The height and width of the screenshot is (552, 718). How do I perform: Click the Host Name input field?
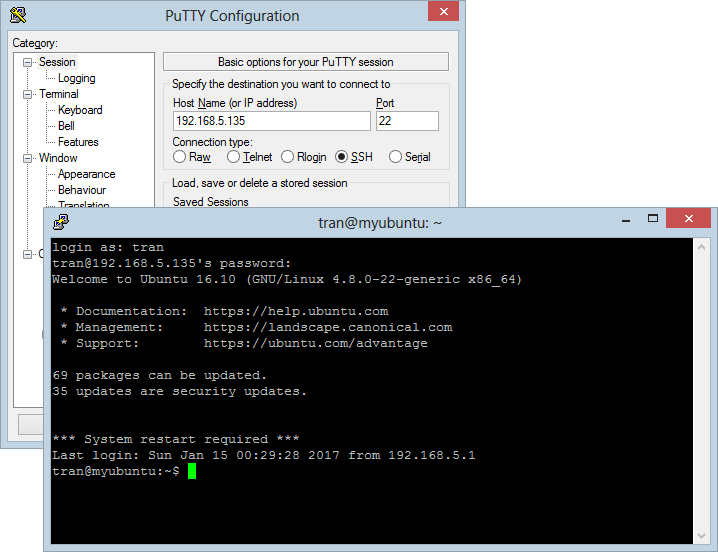coord(272,121)
